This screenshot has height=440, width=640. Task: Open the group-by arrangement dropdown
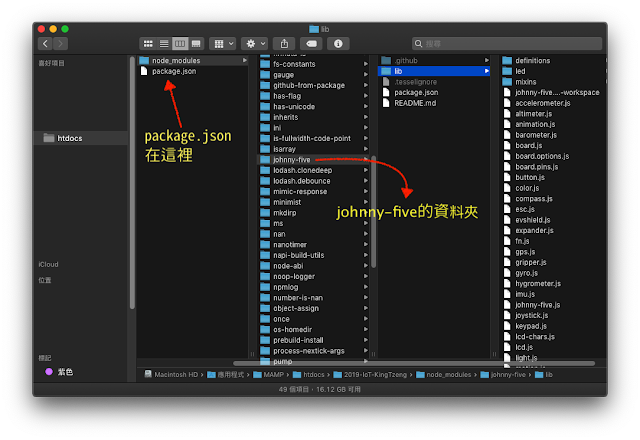223,44
